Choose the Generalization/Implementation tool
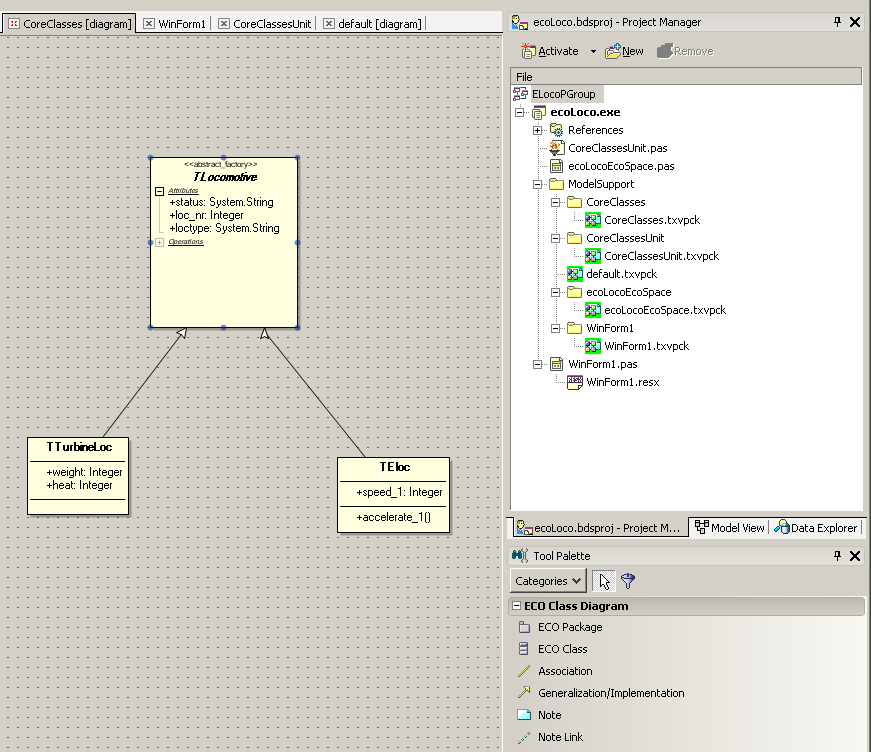 [524, 693]
